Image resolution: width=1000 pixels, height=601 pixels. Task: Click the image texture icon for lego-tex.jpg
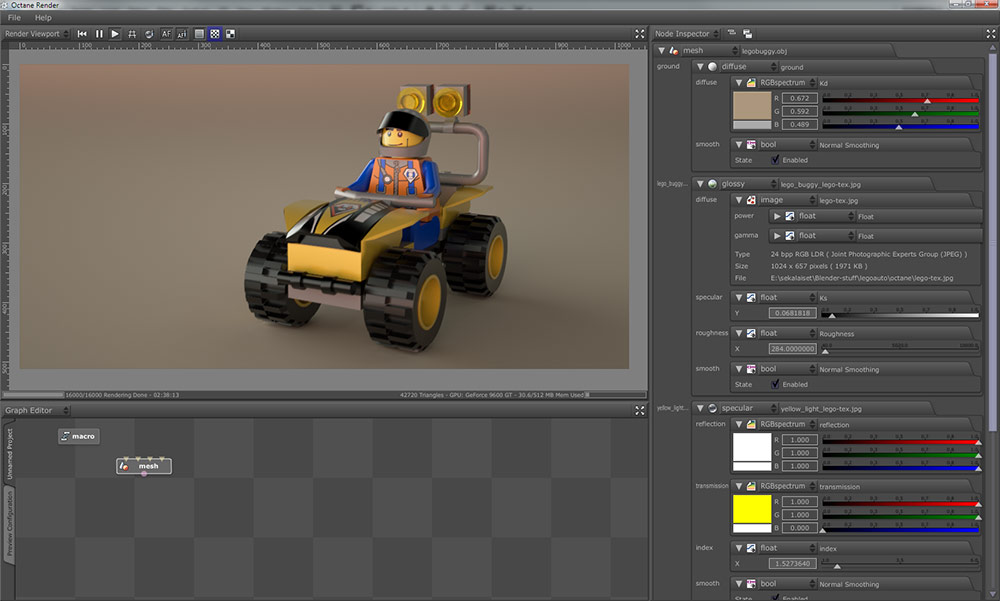pyautogui.click(x=751, y=200)
